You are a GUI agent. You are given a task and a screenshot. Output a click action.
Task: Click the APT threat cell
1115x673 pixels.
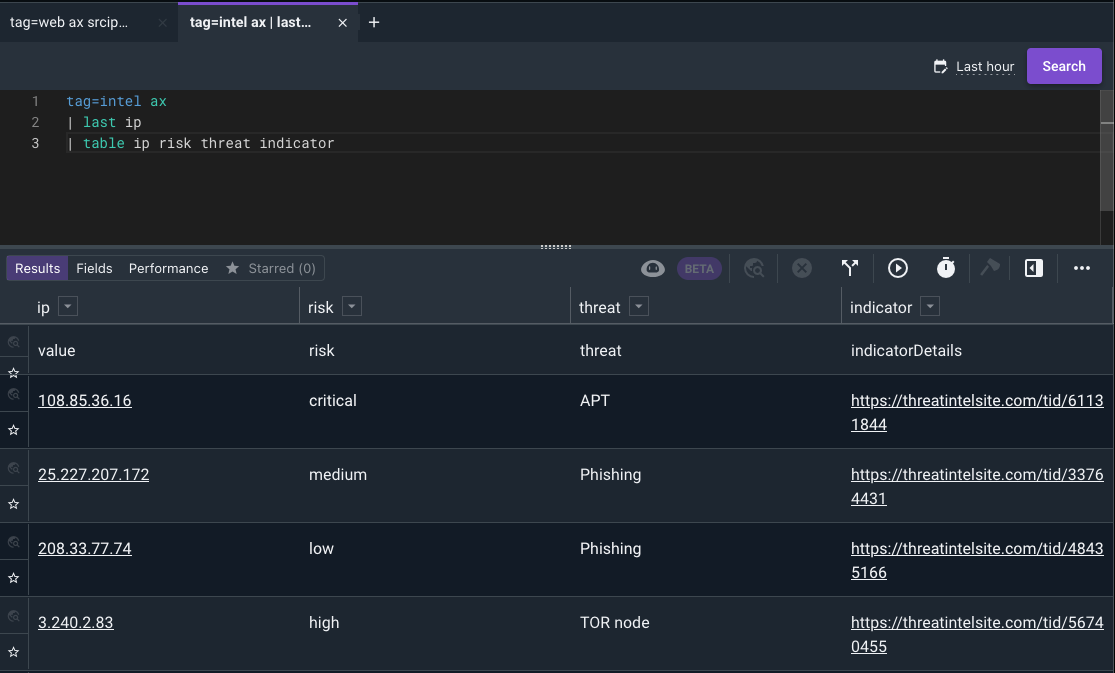pyautogui.click(x=594, y=401)
